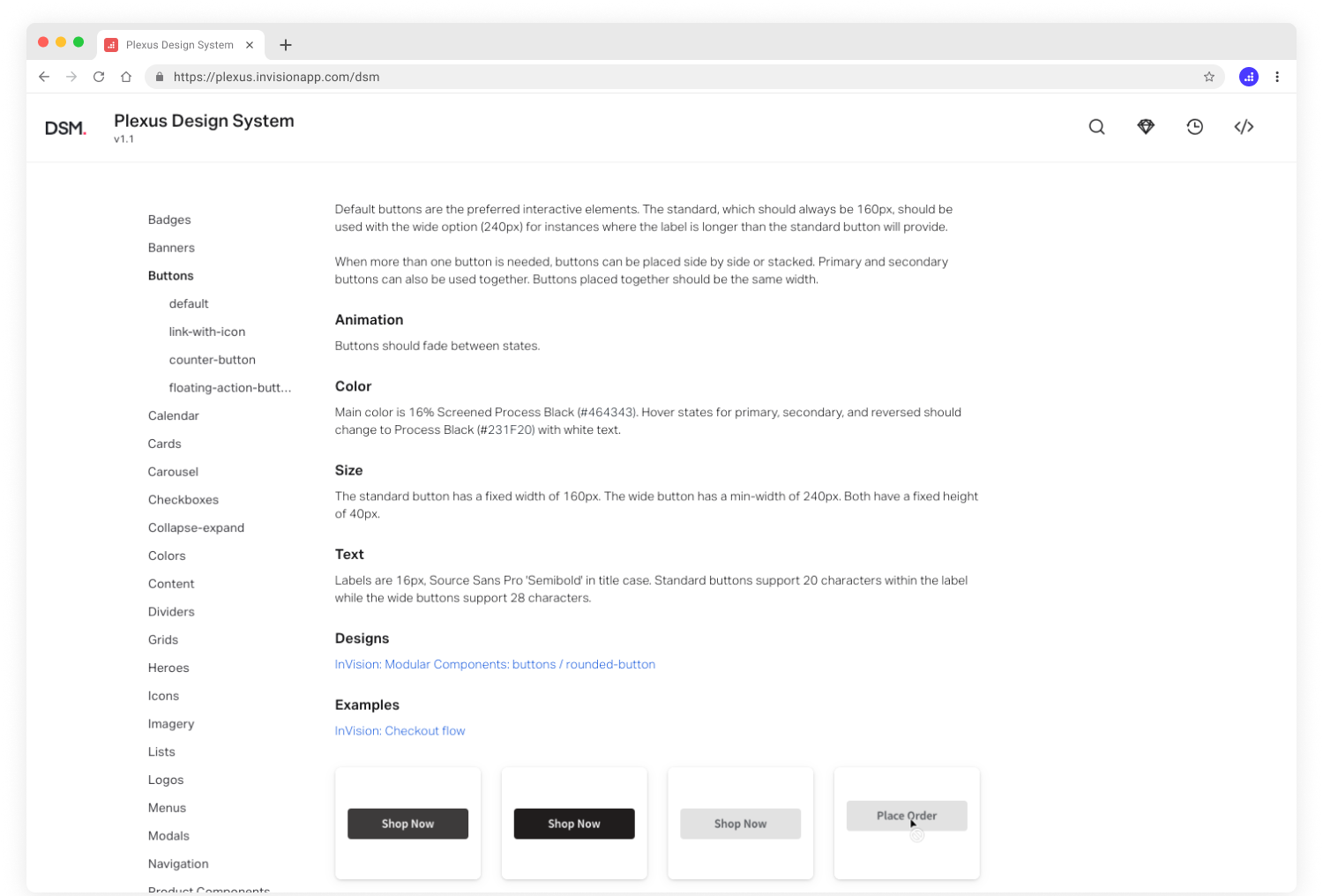
Task: Reload the page
Action: click(99, 77)
